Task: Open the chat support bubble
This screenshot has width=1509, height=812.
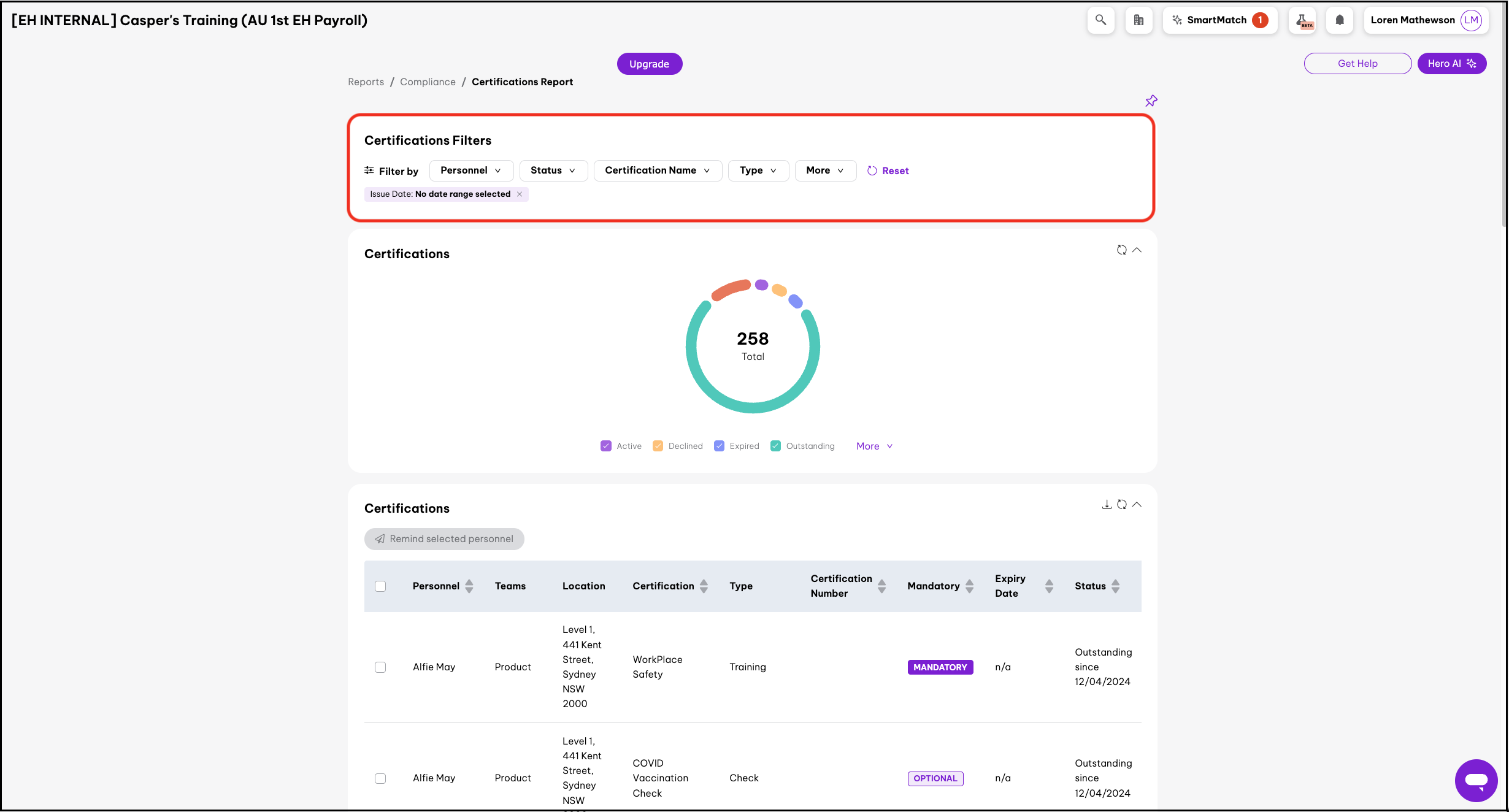Action: pos(1476,780)
